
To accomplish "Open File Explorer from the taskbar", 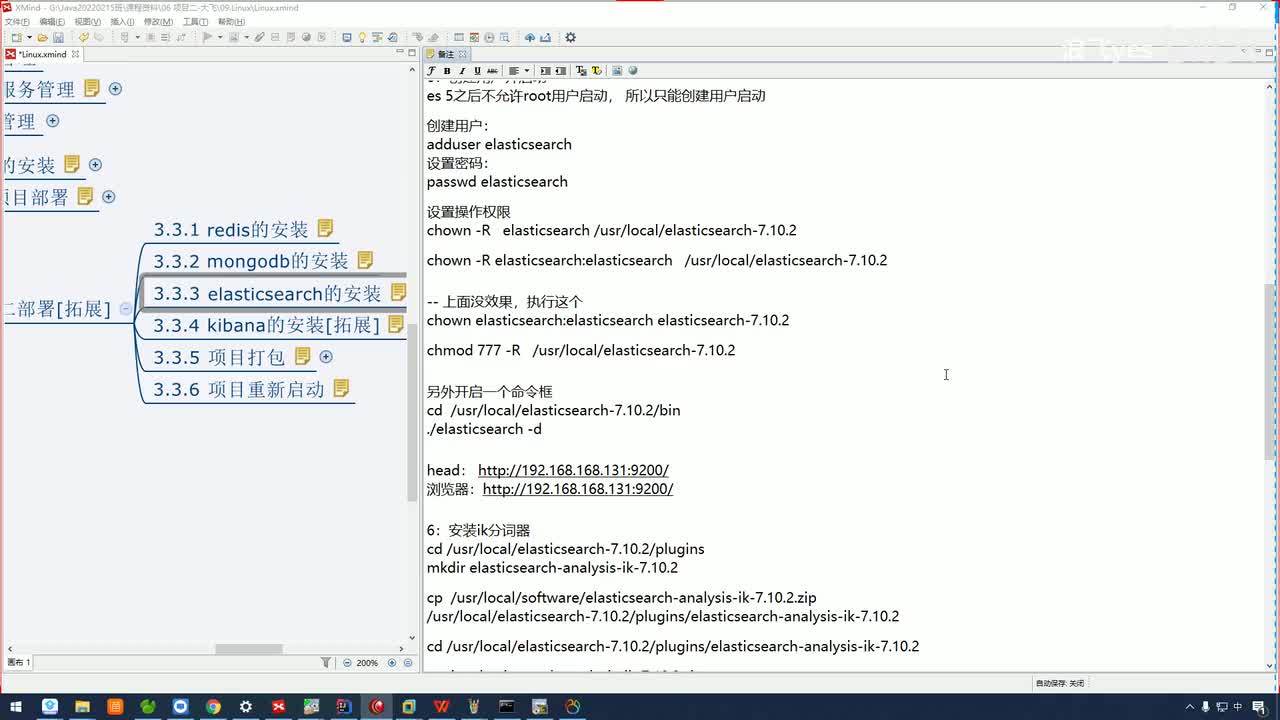I will [x=82, y=706].
